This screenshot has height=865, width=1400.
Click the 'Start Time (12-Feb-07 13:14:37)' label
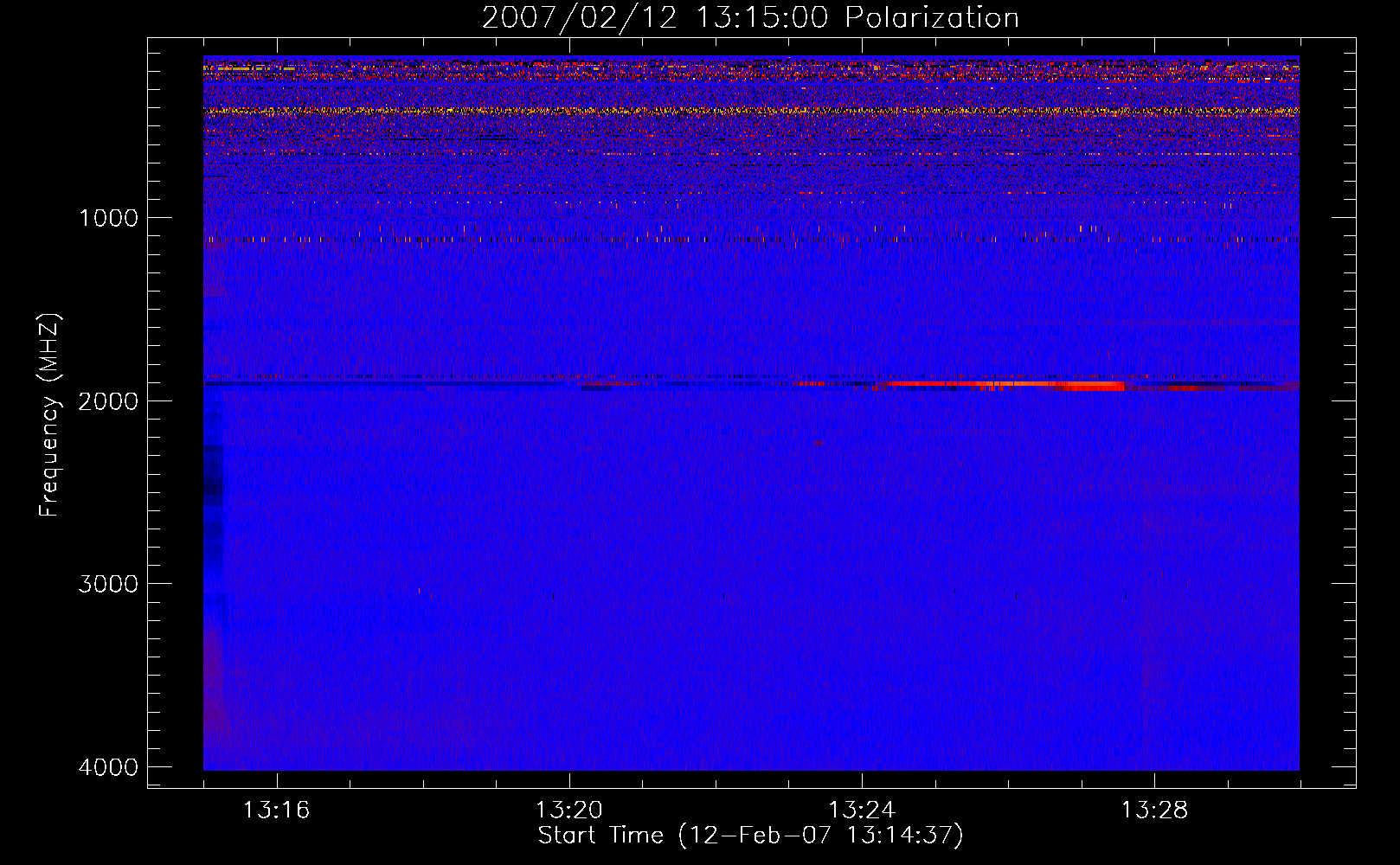click(x=750, y=836)
